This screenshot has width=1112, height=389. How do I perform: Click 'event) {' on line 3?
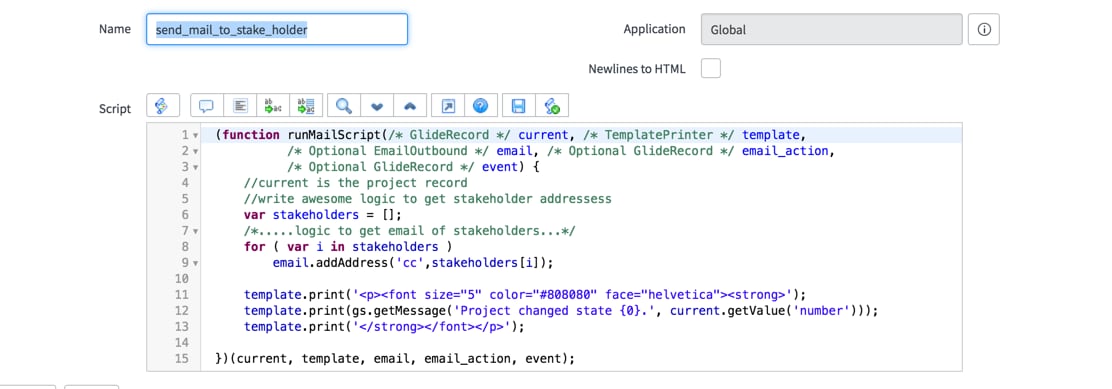tap(512, 167)
